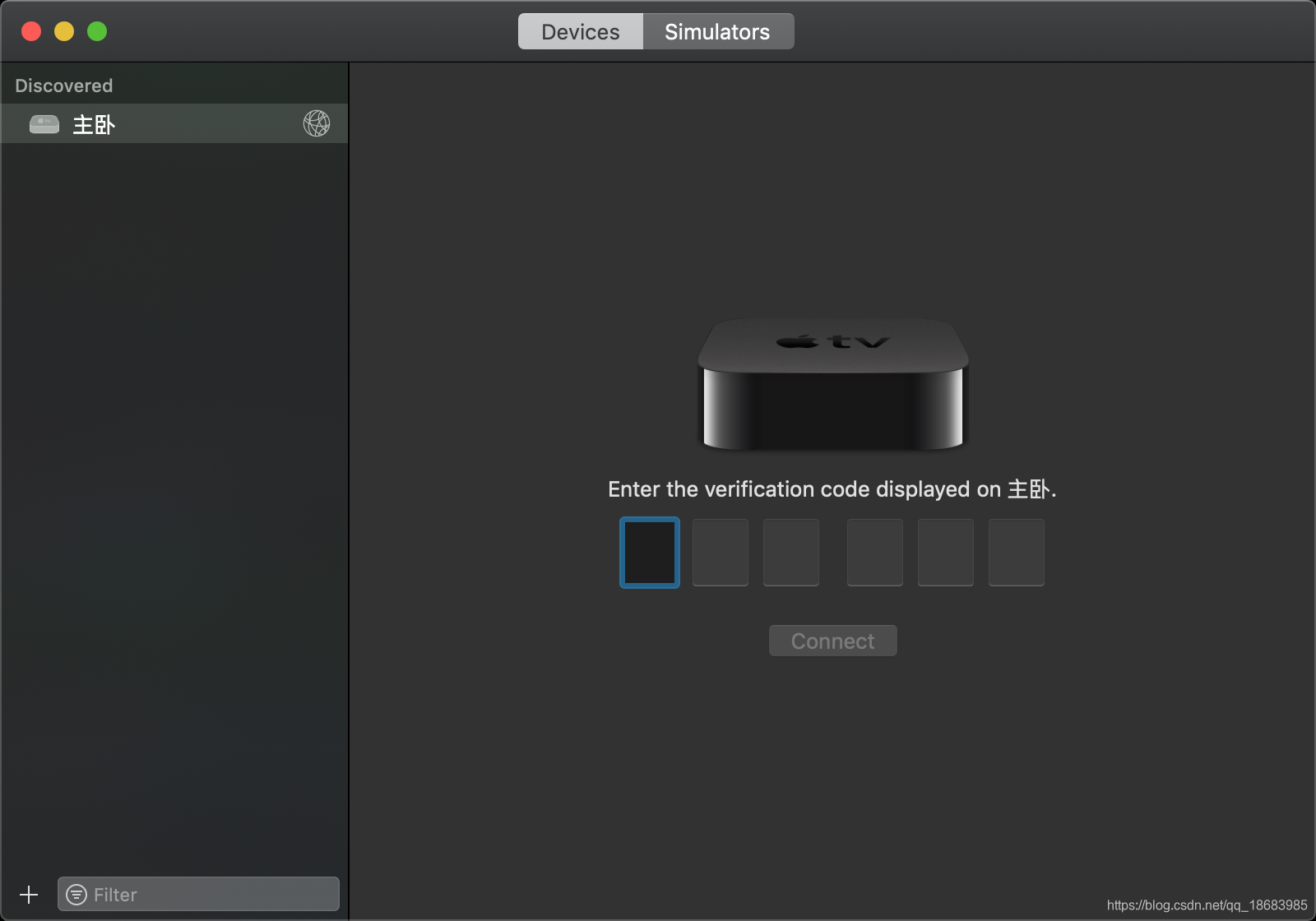This screenshot has width=1316, height=921.
Task: Select the 主卧 device in Discovered list
Action: click(x=174, y=124)
